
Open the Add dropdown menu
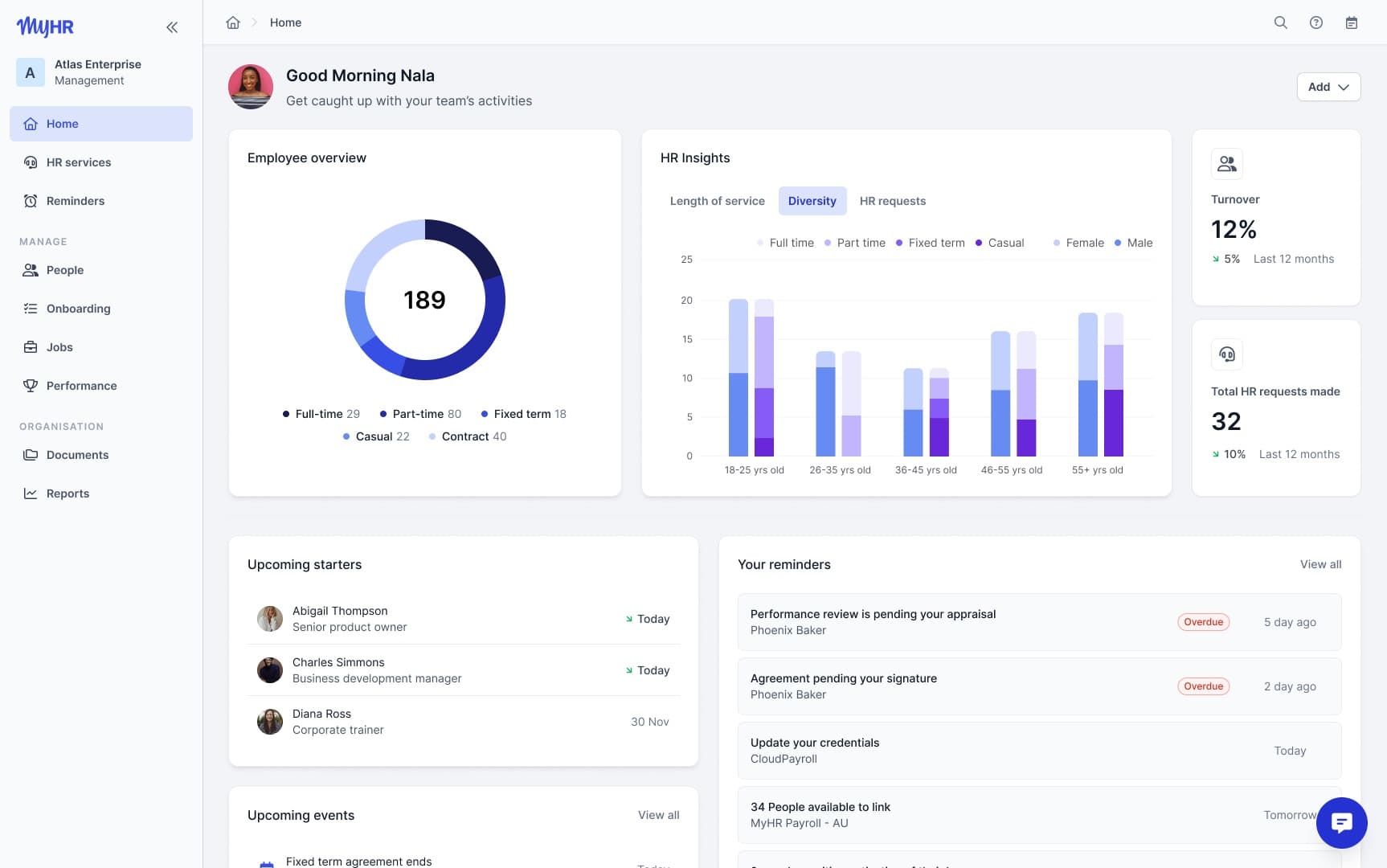tap(1328, 87)
